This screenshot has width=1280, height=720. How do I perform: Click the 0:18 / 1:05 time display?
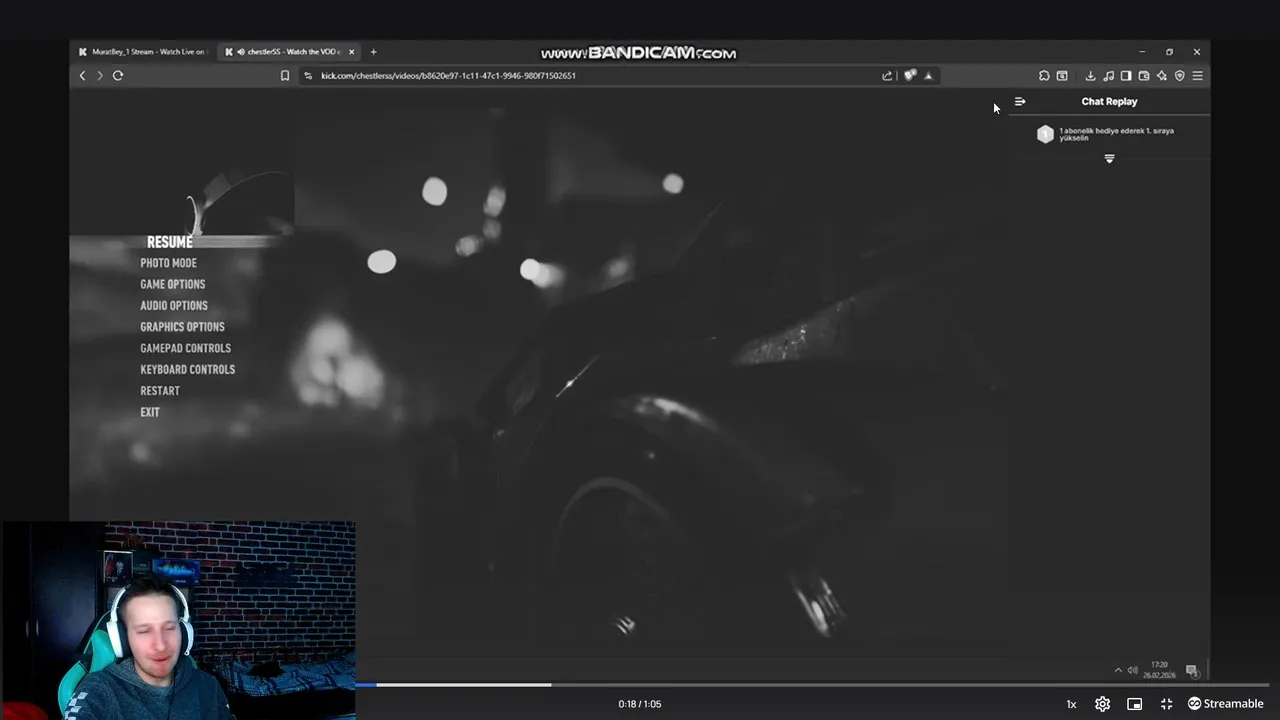point(640,704)
